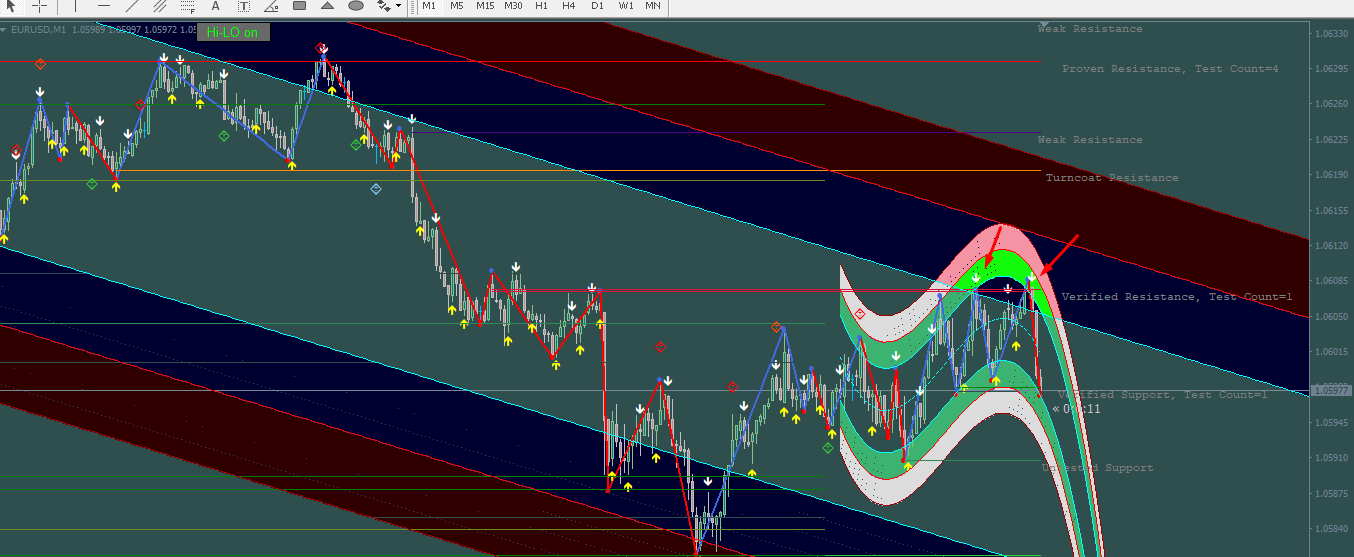Click the 1.05840 price scale value
Screen dimensions: 1354x557
(x=1331, y=529)
